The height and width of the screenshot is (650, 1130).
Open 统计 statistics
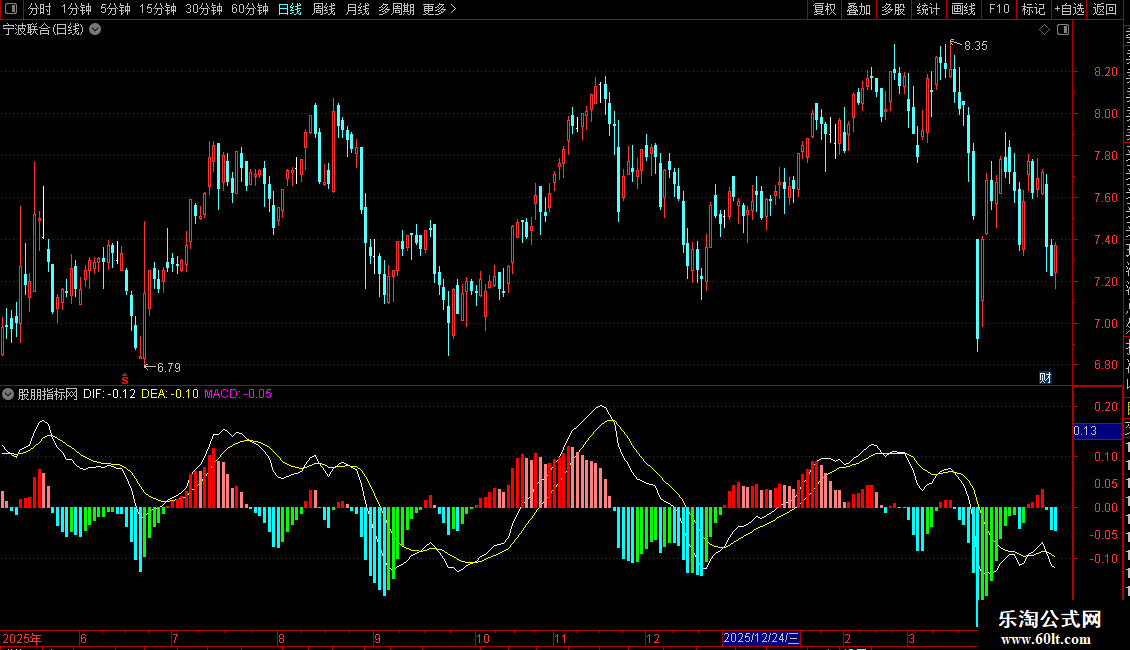[x=928, y=9]
